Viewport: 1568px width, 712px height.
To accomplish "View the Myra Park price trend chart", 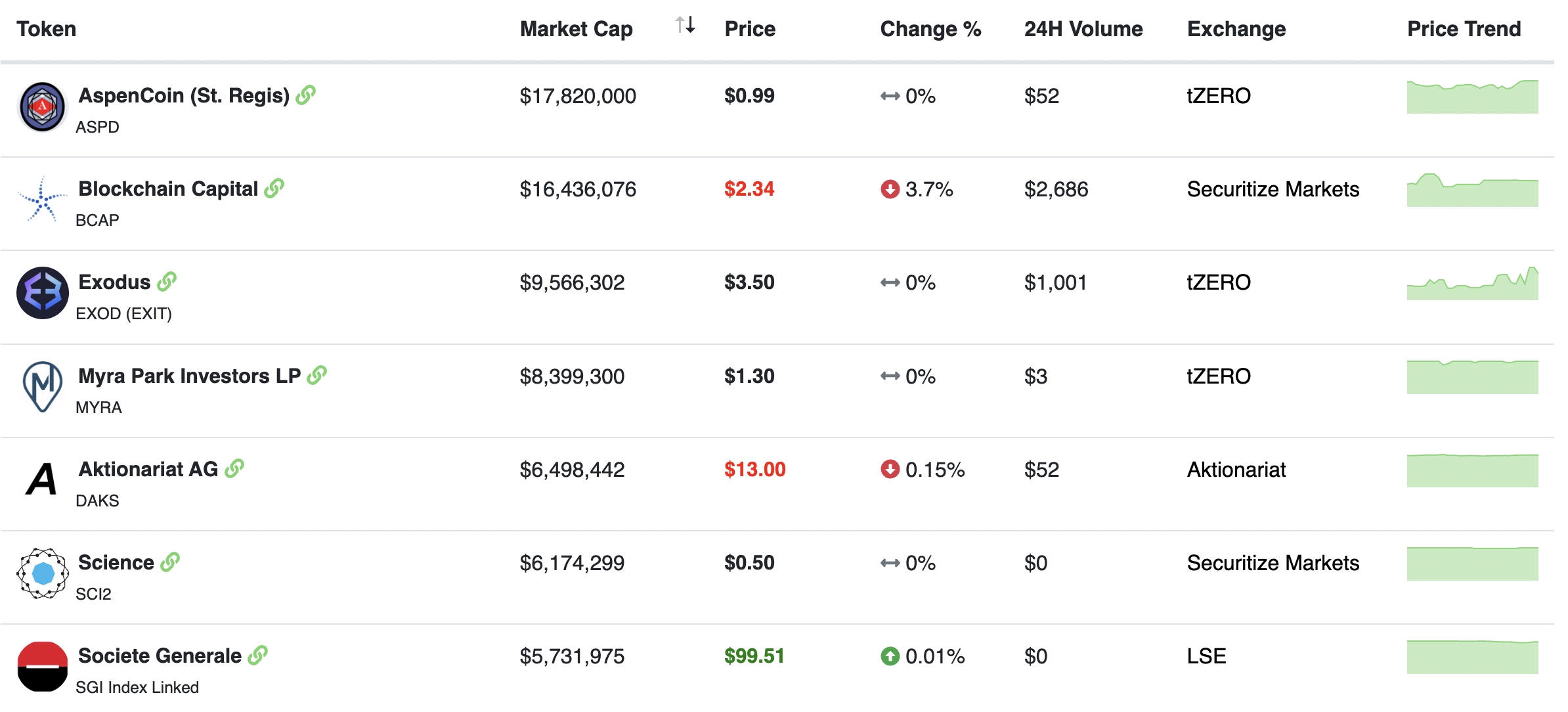I will pyautogui.click(x=1472, y=377).
